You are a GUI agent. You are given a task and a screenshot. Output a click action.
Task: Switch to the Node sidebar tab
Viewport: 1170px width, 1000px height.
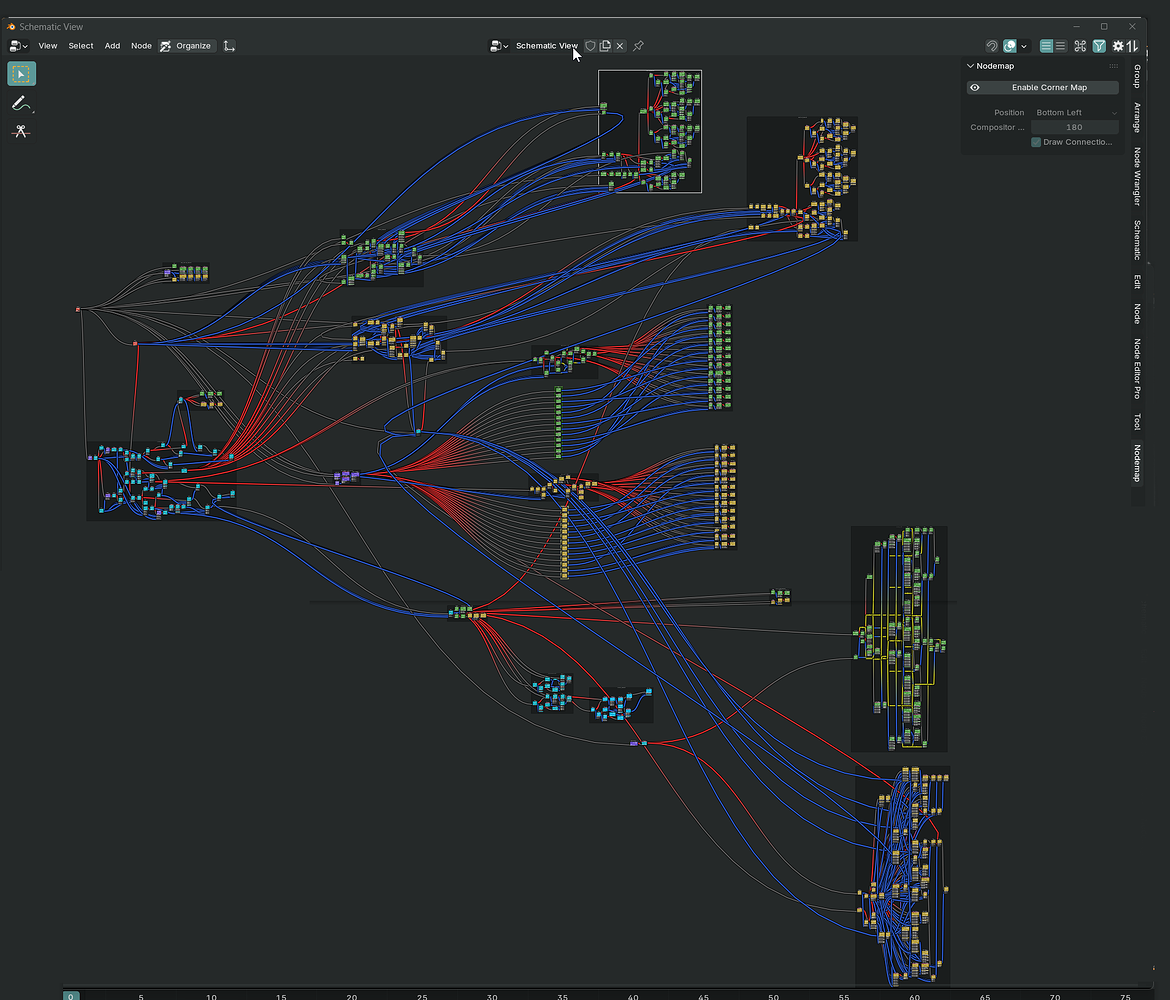click(1137, 313)
